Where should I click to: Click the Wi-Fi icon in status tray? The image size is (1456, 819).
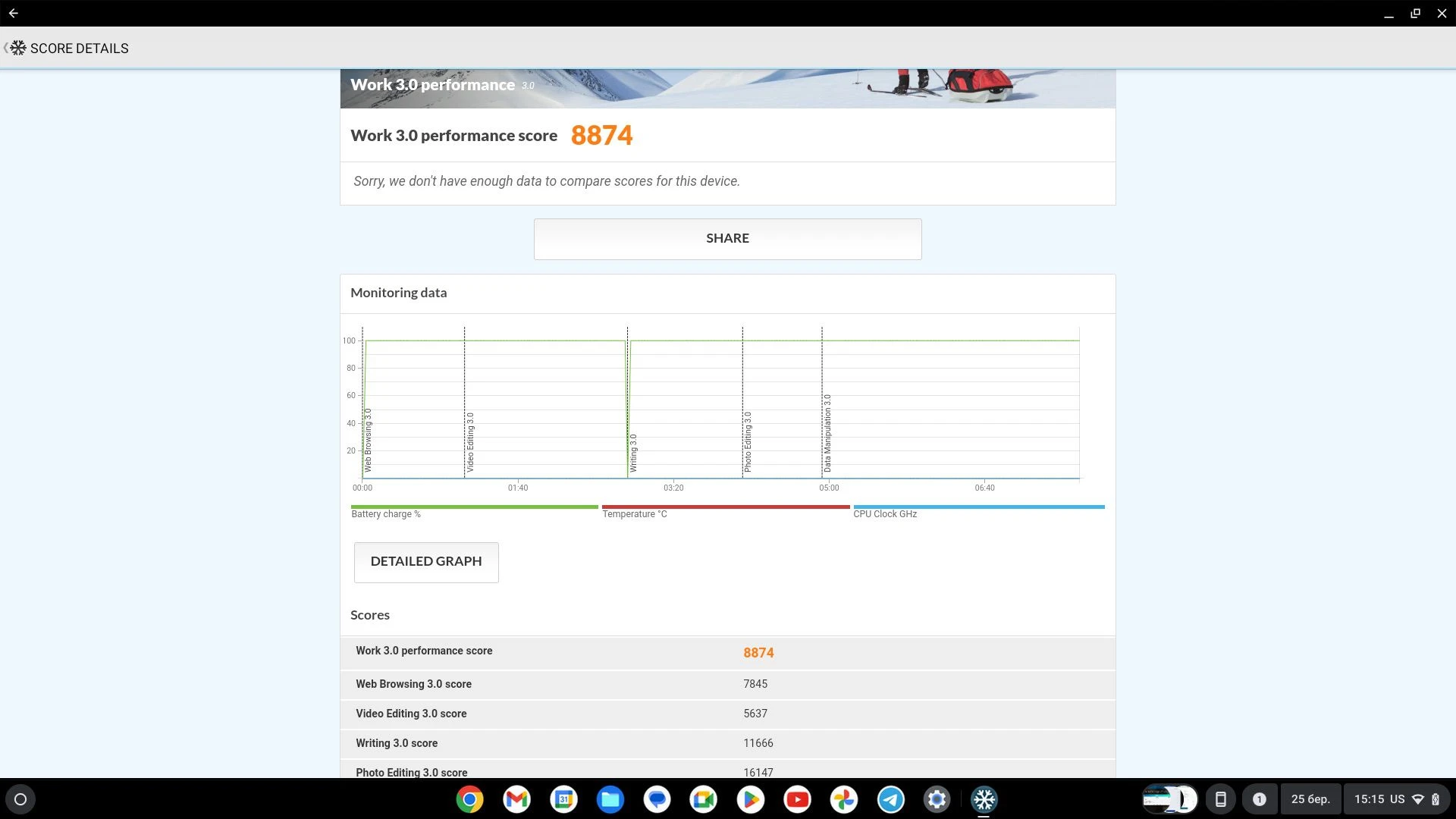coord(1418,799)
